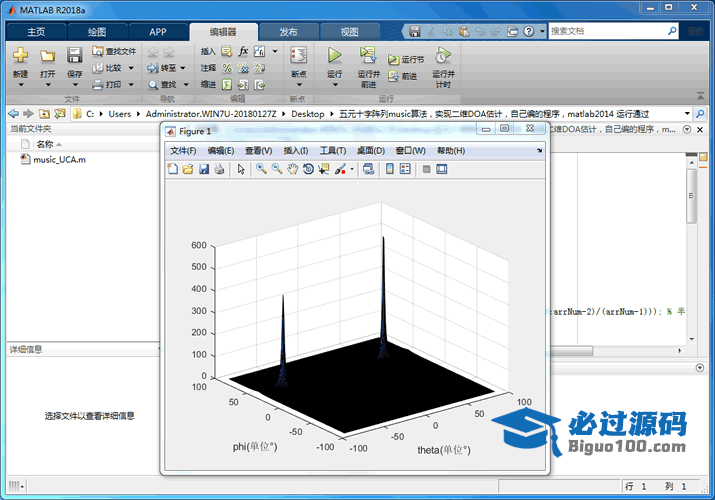Switch to the Home (主页) tab
Image resolution: width=715 pixels, height=500 pixels.
coord(36,32)
